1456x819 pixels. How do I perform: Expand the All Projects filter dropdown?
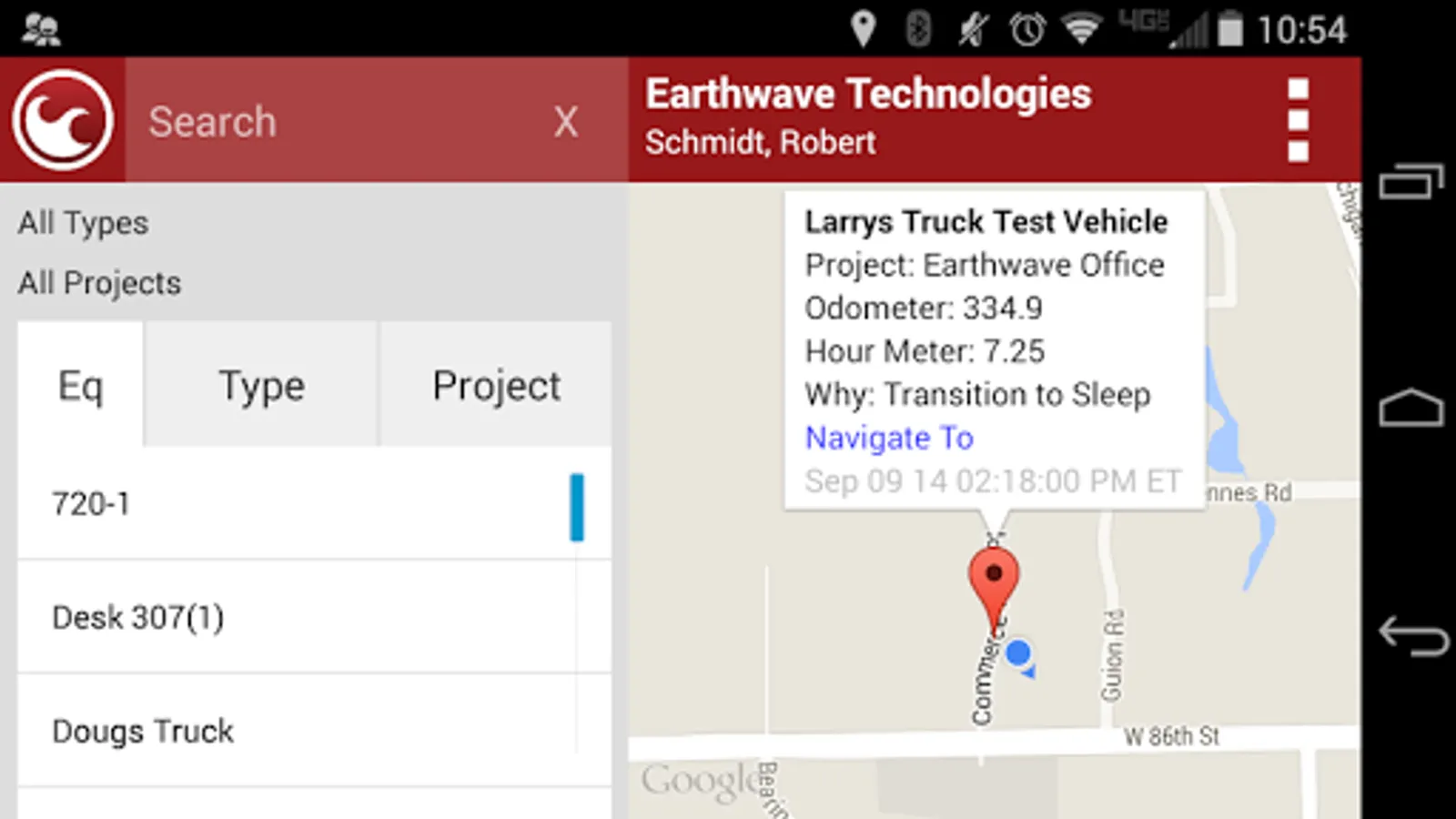[100, 283]
